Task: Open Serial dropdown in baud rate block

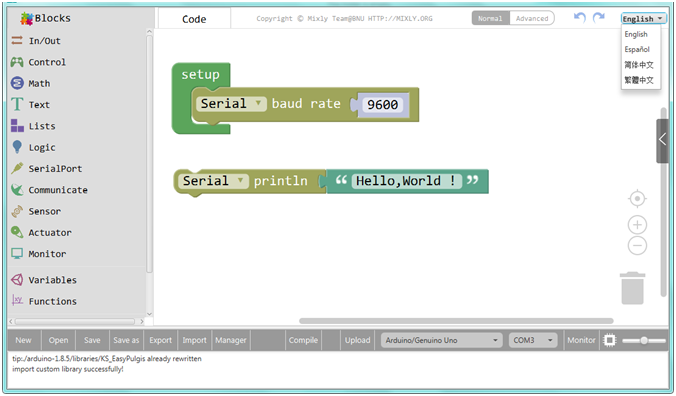Action: [231, 104]
